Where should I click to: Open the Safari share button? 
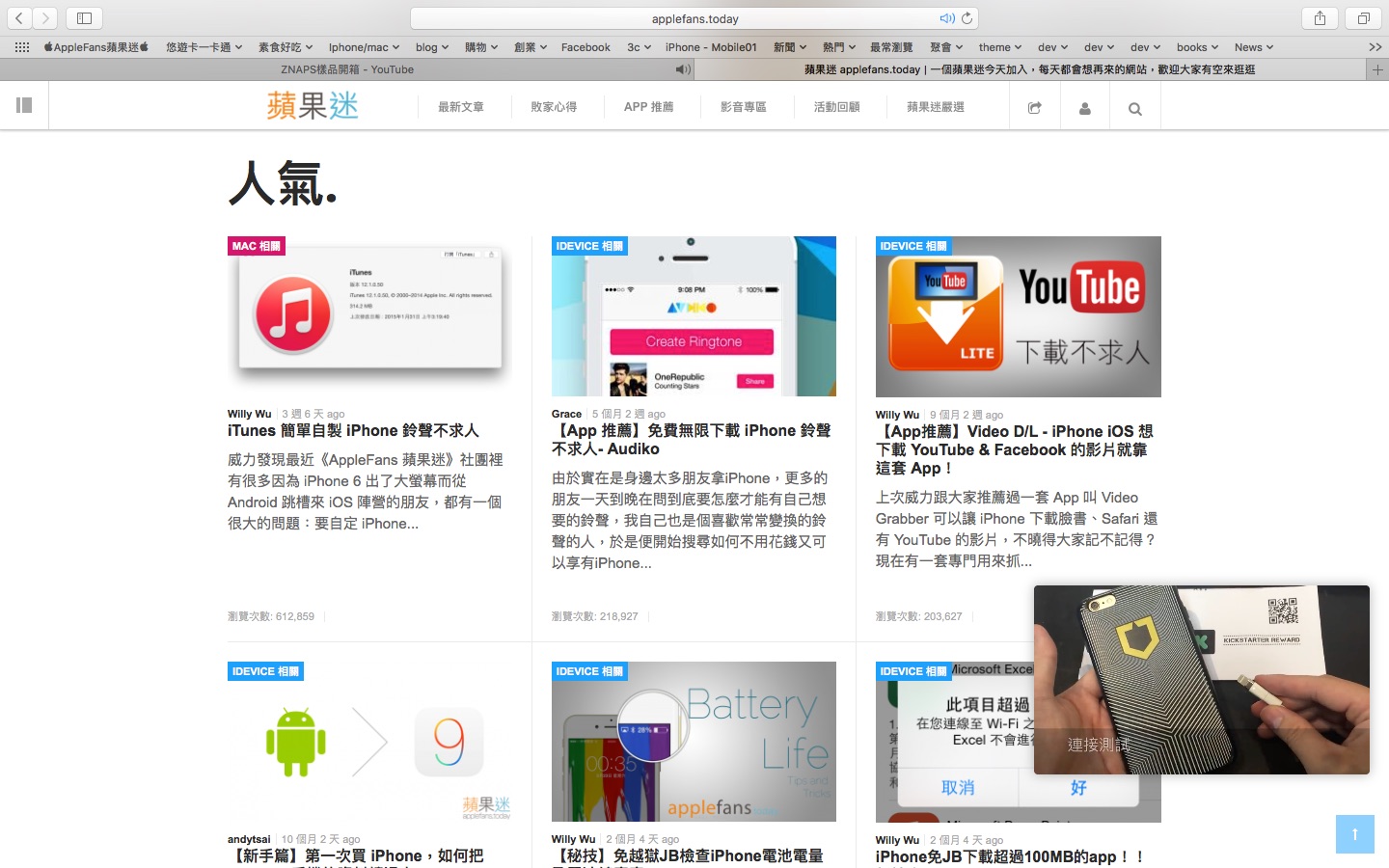(x=1320, y=17)
